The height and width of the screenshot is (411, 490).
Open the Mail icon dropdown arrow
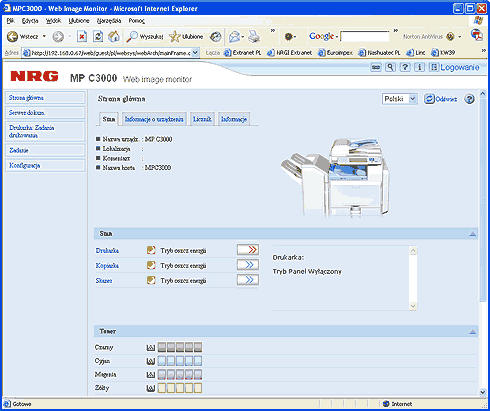tap(243, 37)
